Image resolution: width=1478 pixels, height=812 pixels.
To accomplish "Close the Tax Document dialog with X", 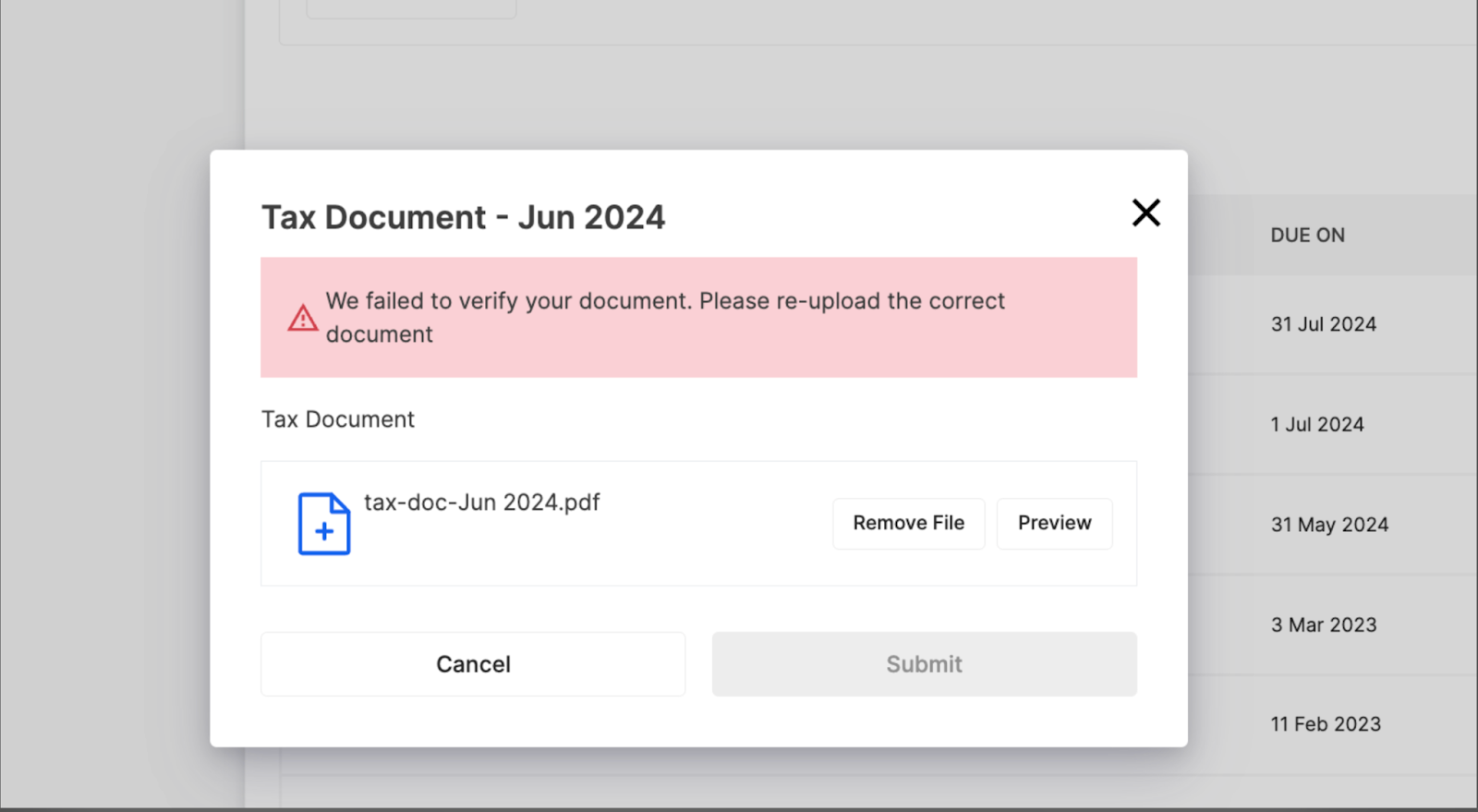I will 1145,213.
